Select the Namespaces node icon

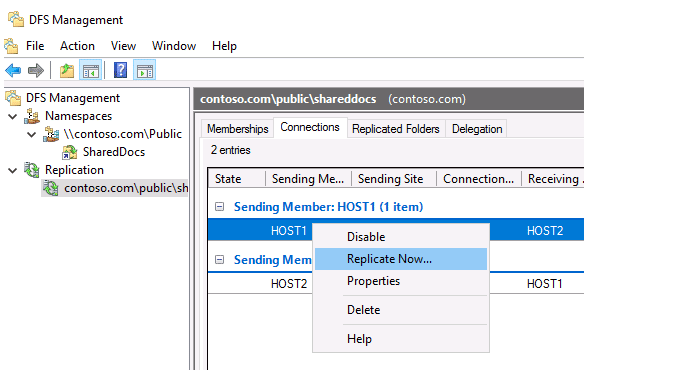coord(32,116)
